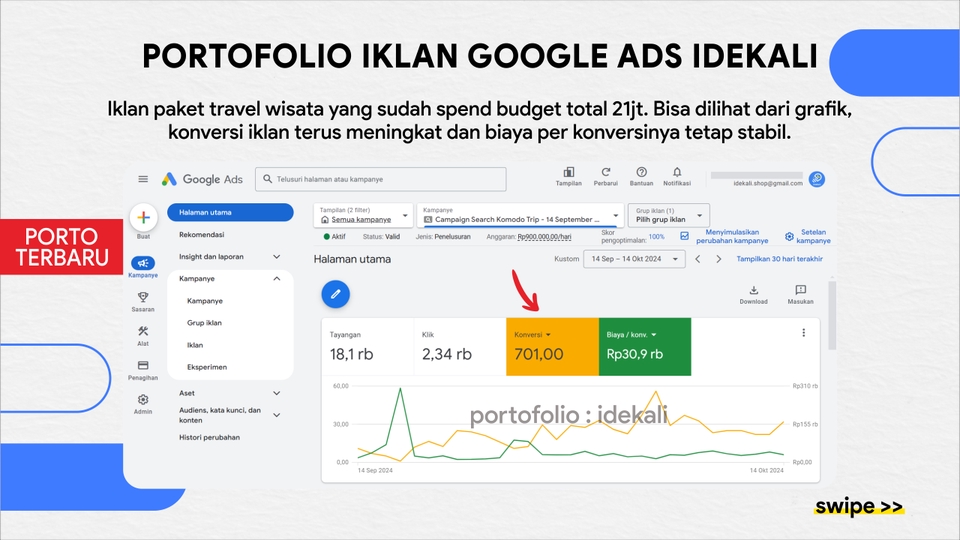Open the Alat tools icon

(143, 331)
